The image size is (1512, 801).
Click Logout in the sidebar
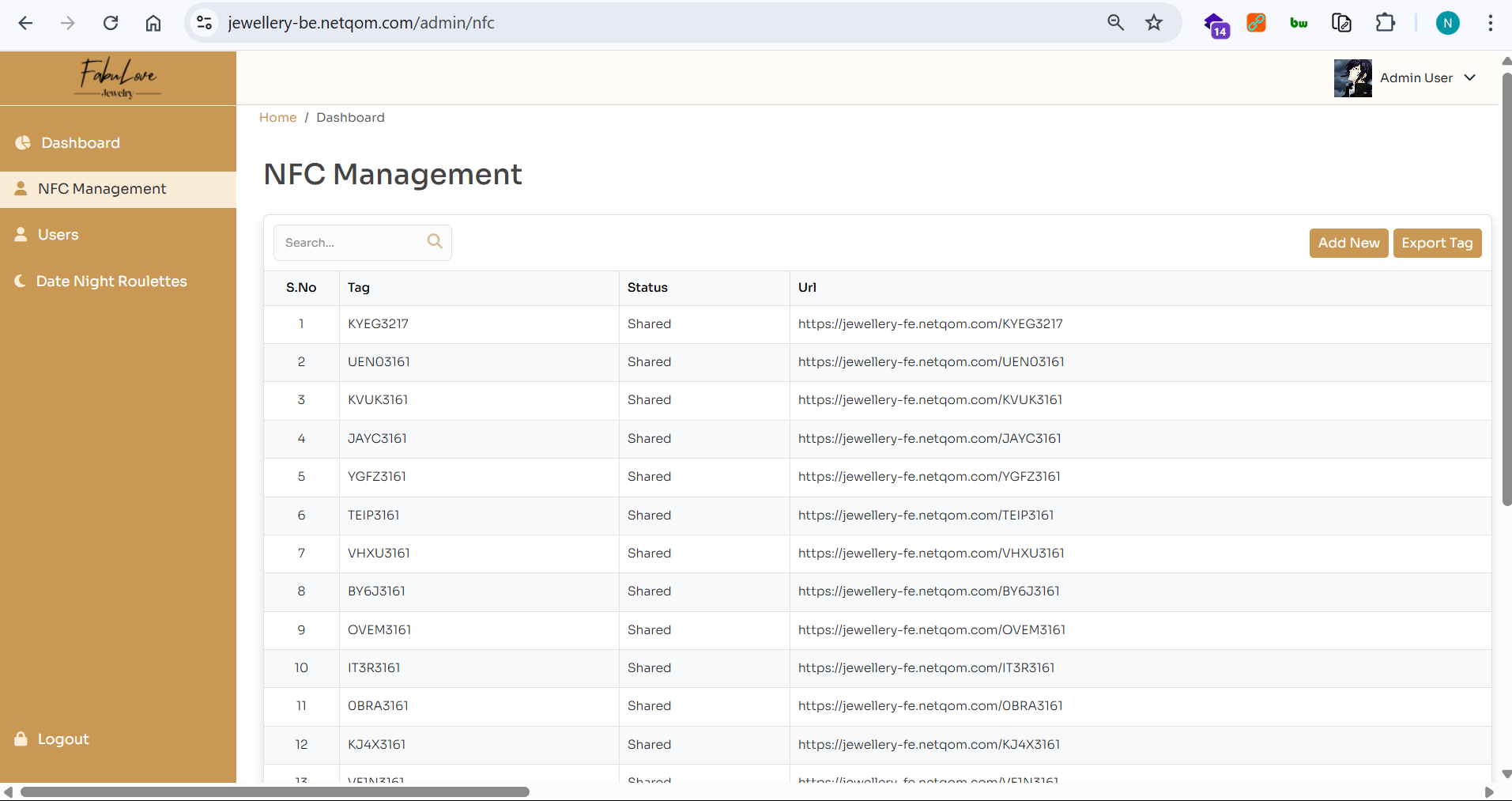[x=63, y=739]
